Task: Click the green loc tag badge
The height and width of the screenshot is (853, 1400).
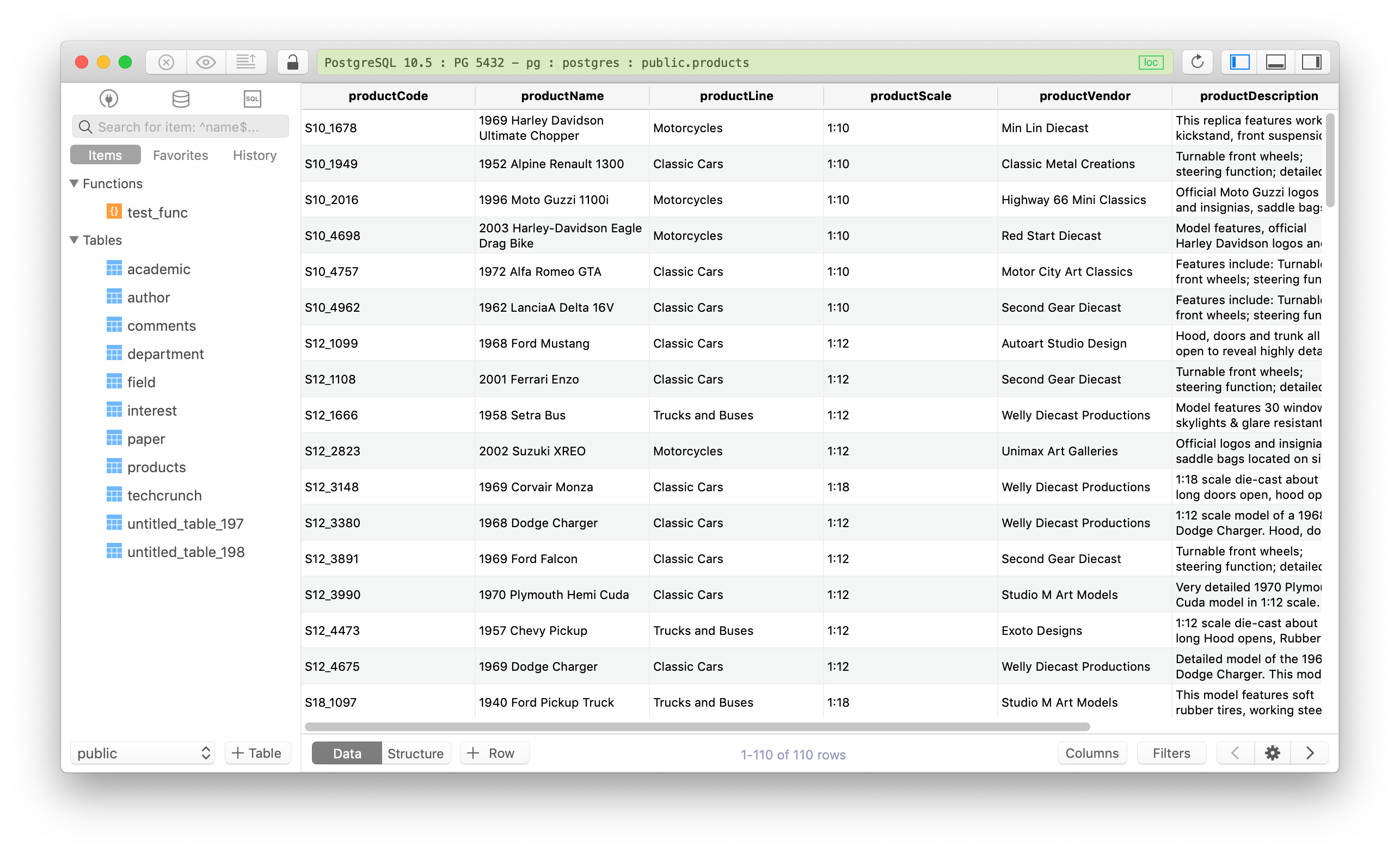Action: pos(1151,63)
